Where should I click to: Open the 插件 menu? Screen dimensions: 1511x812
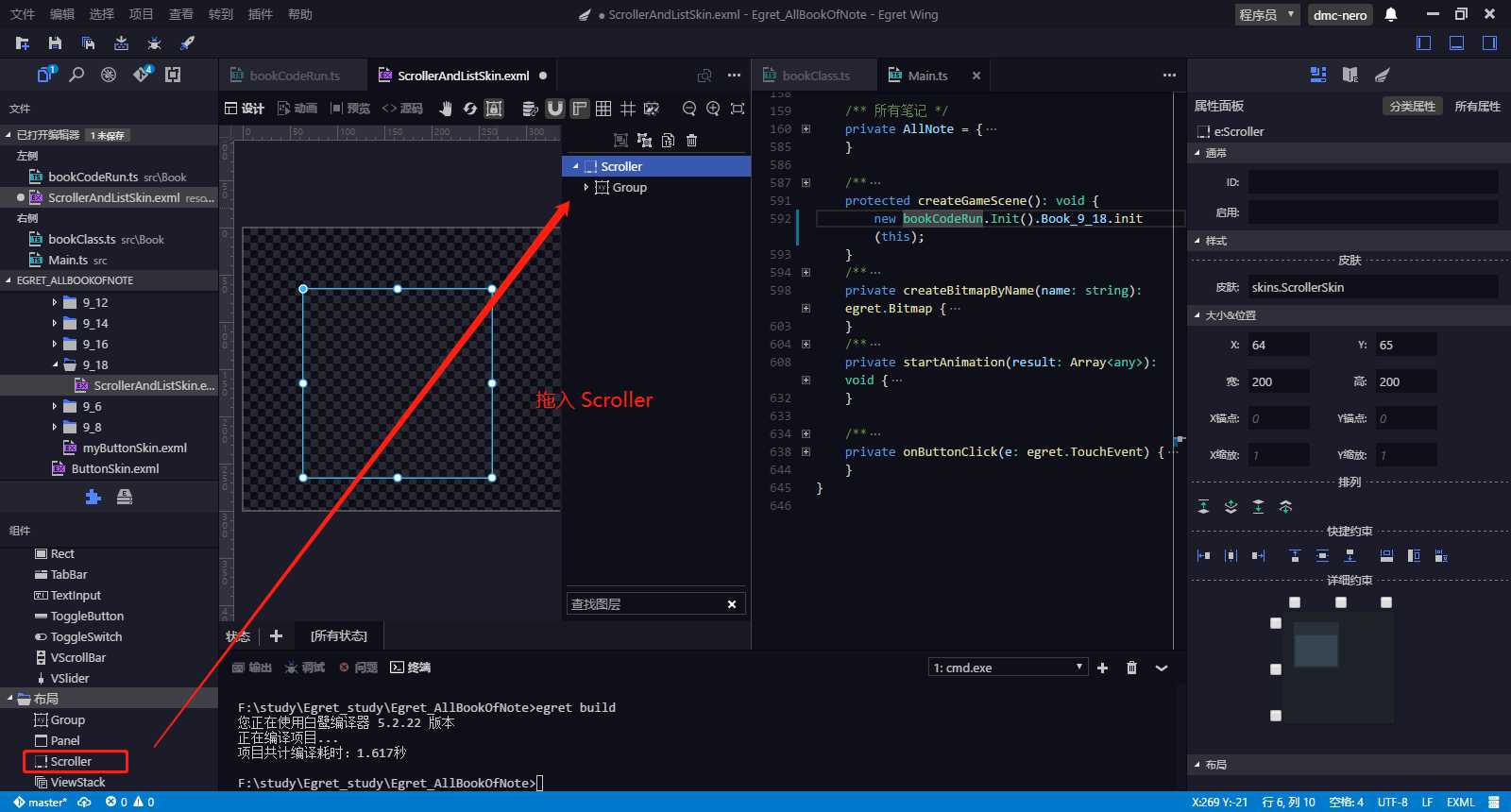pyautogui.click(x=260, y=14)
